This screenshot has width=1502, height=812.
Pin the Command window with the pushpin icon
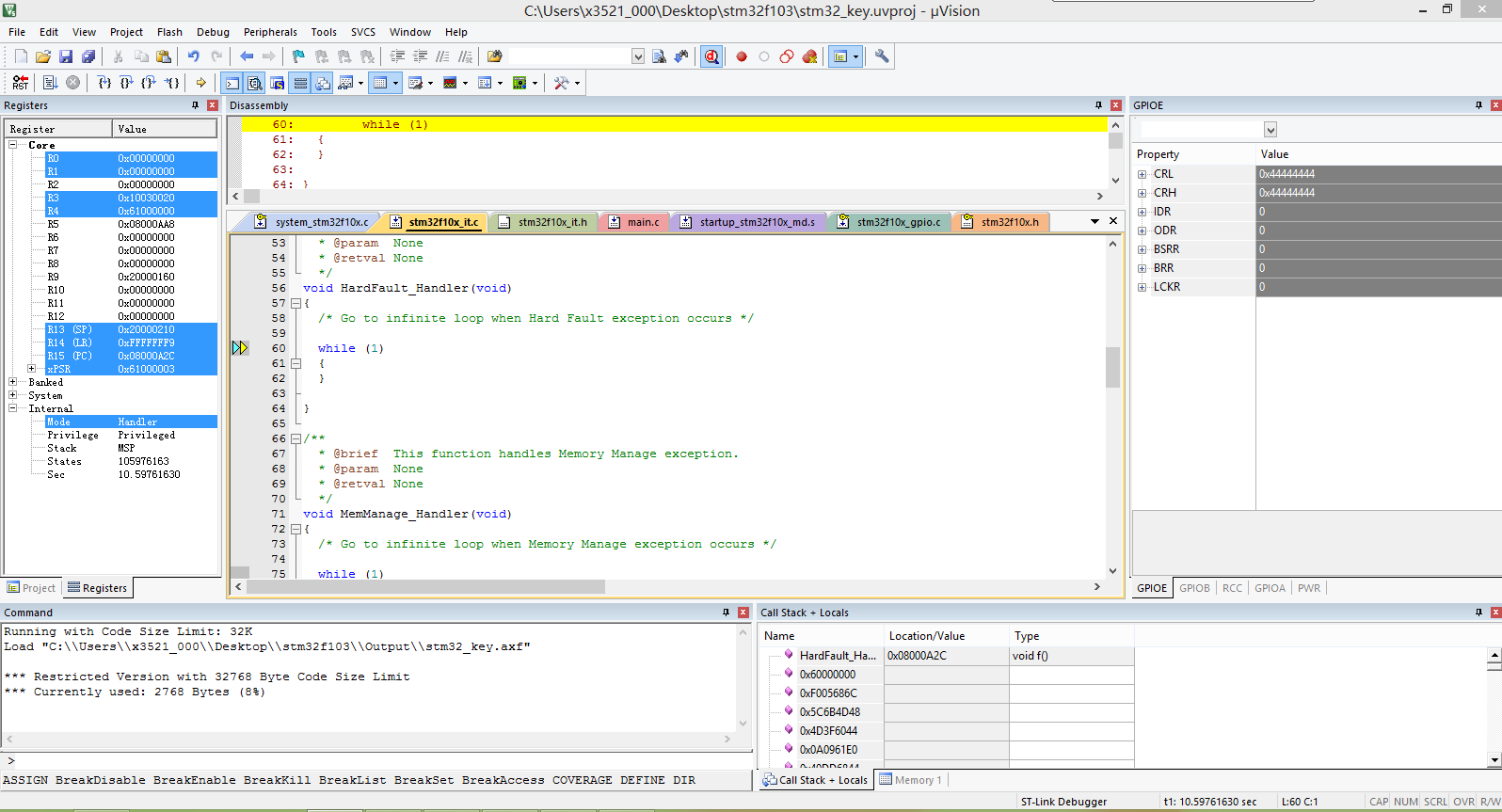(726, 613)
